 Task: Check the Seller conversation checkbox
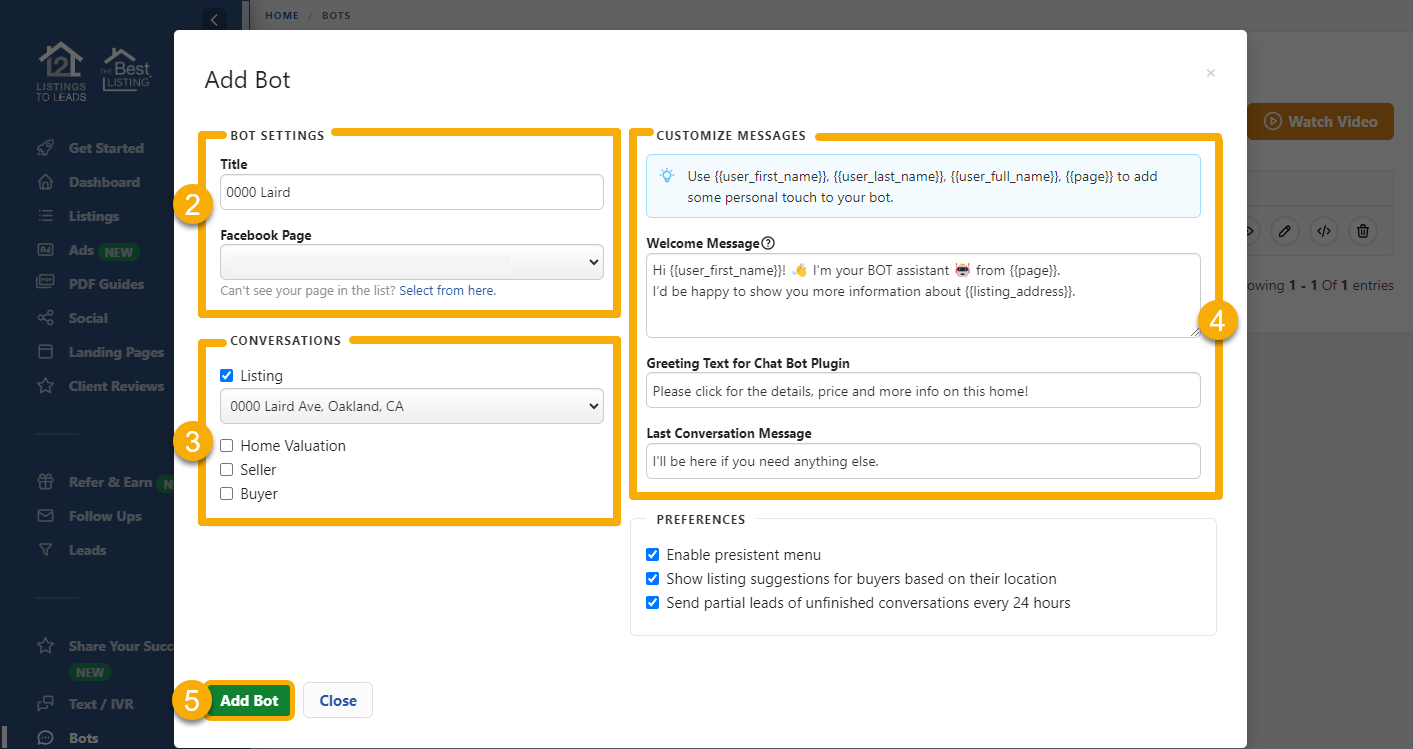click(x=227, y=470)
